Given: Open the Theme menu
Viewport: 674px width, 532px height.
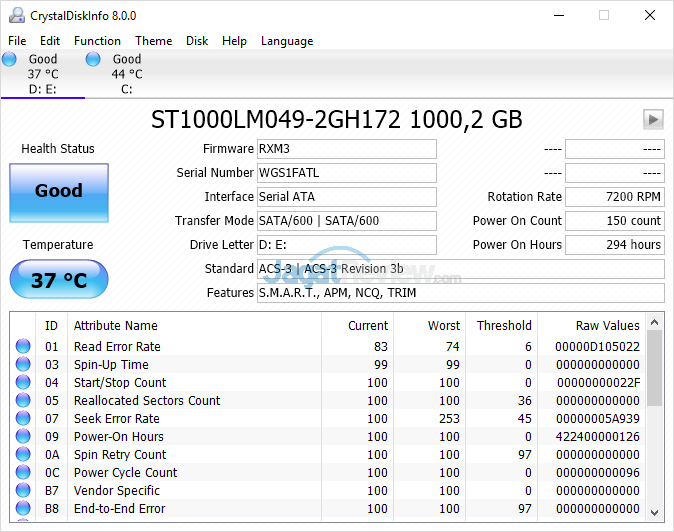Looking at the screenshot, I should [153, 41].
